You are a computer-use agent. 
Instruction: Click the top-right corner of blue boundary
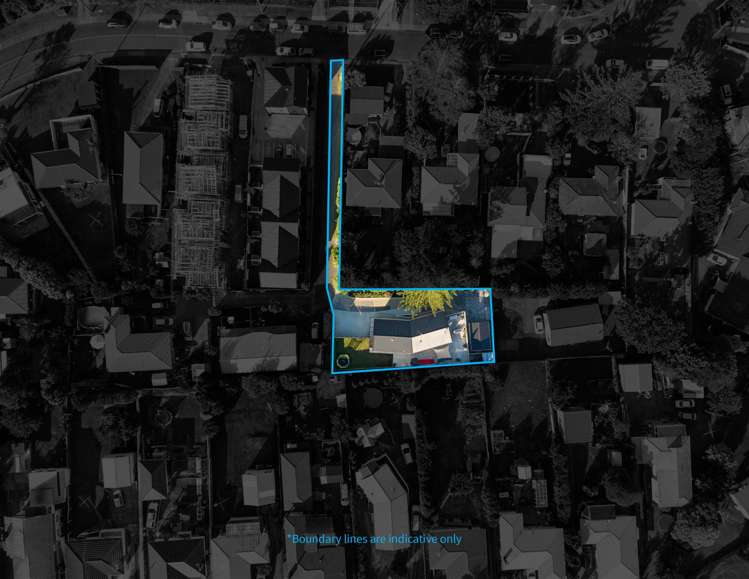point(490,289)
